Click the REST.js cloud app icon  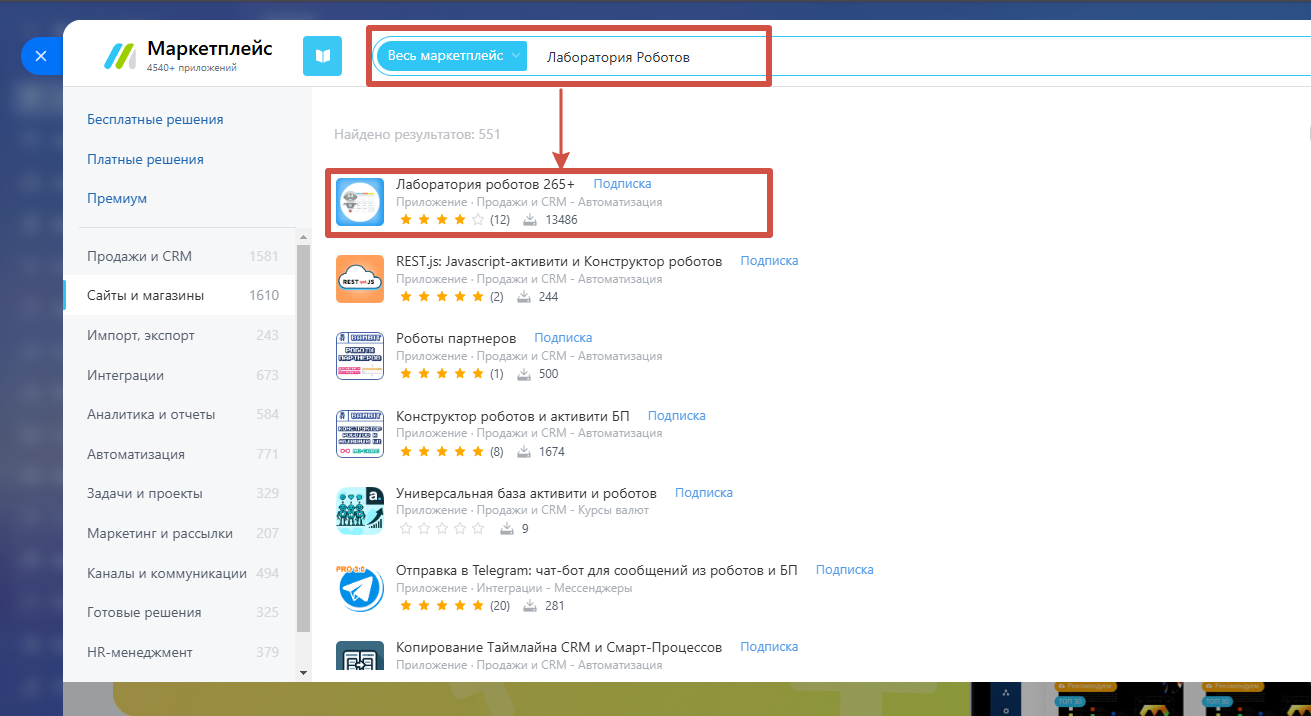[x=360, y=279]
